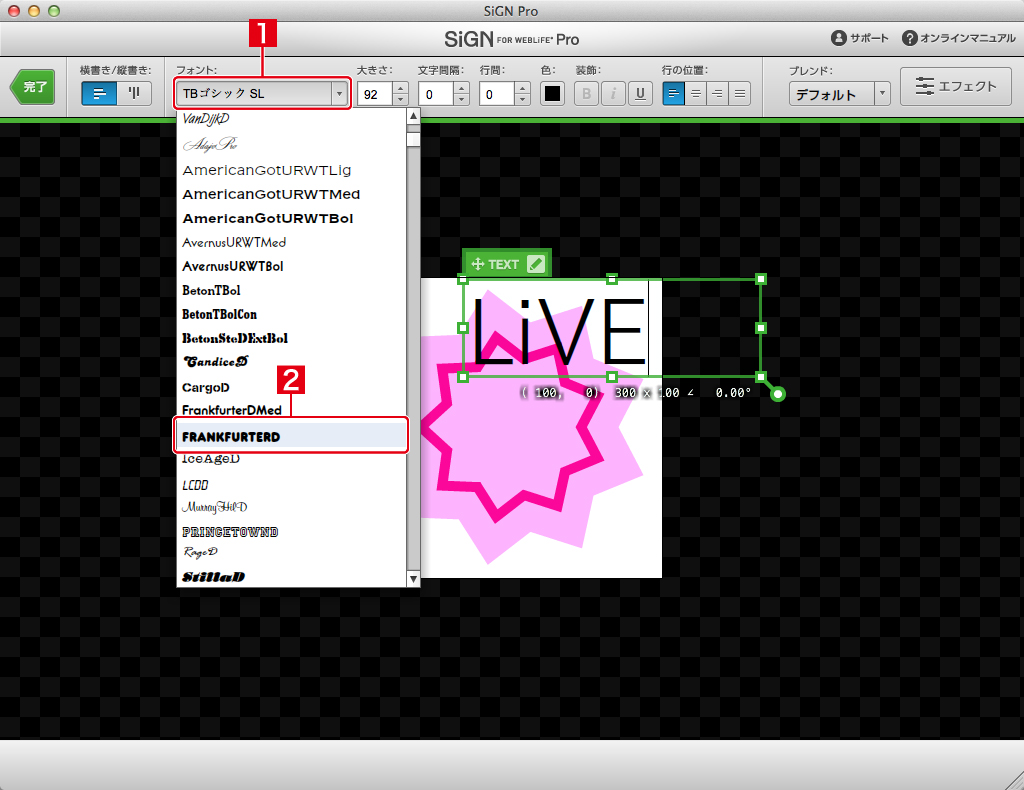Open the エフェクト effects panel
Viewport: 1024px width, 790px height.
(x=956, y=86)
